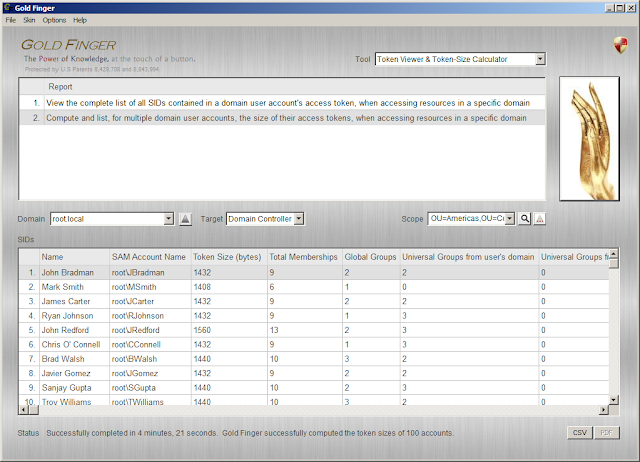Export results with CSV button
The height and width of the screenshot is (462, 640).
580,433
